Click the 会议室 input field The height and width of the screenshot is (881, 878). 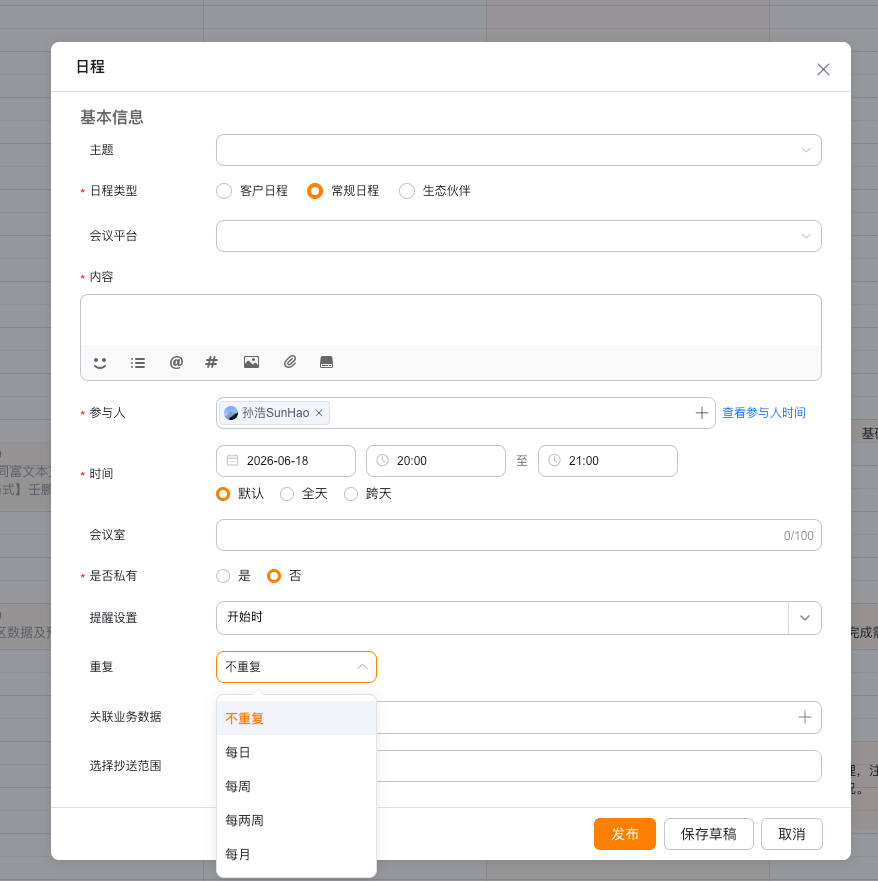(x=518, y=535)
